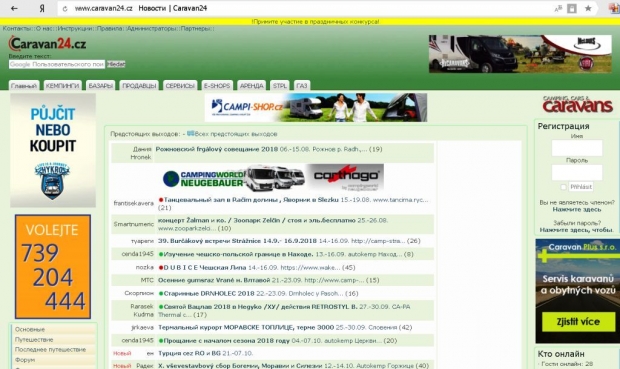Open the translate page icon

[558, 8]
